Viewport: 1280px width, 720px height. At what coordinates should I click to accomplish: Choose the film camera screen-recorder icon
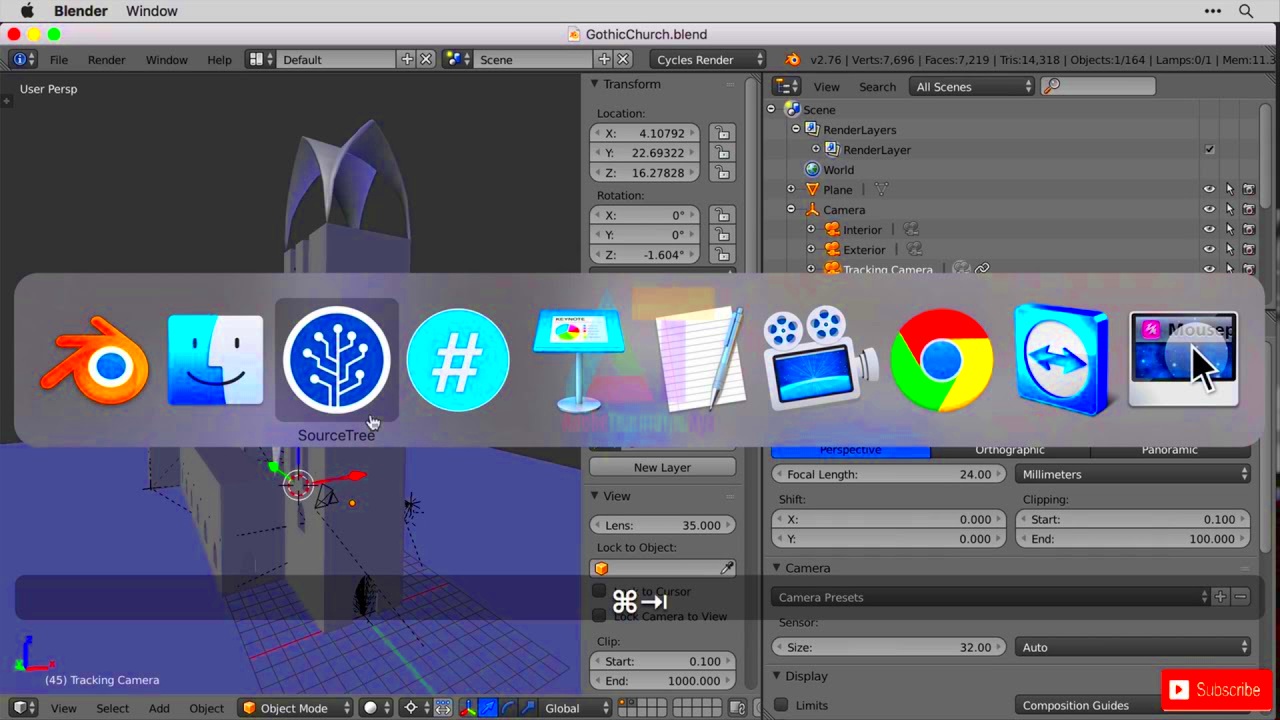pos(820,360)
